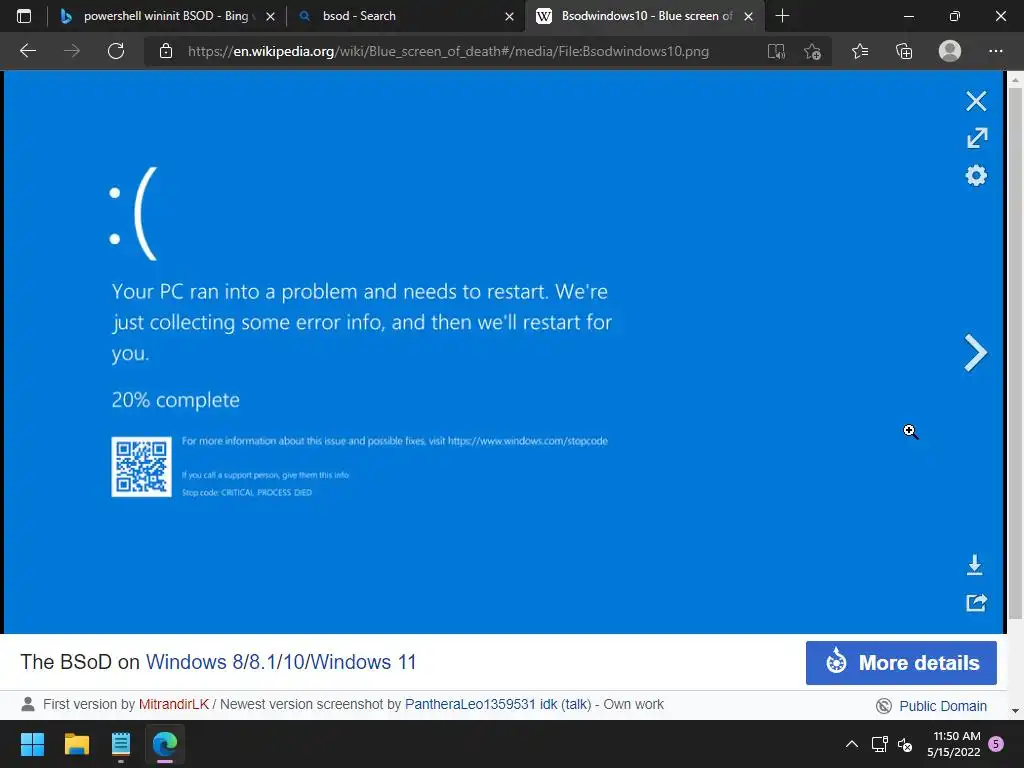Close the bsod - Search tab

[509, 16]
